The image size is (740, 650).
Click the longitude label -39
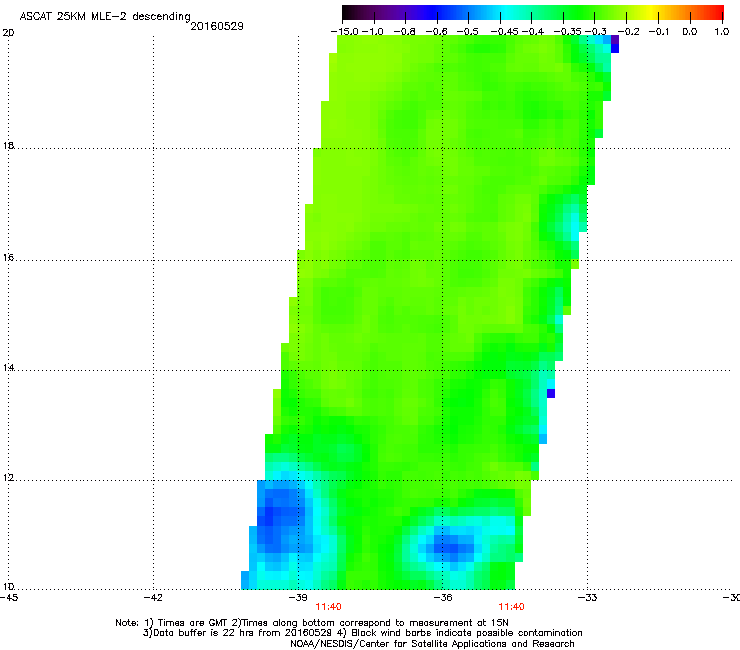(298, 598)
